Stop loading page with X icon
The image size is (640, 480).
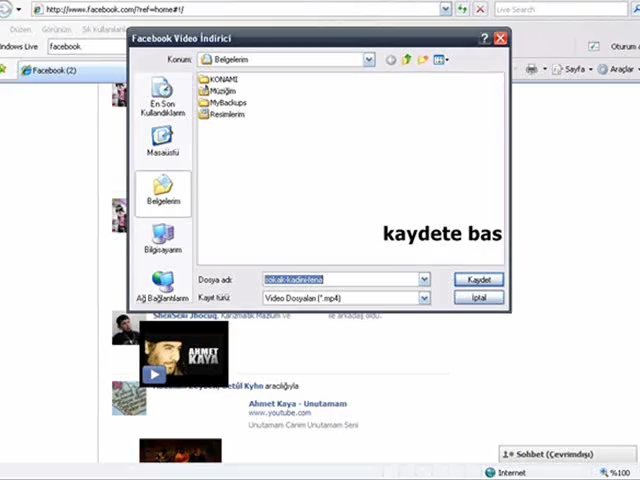click(480, 9)
